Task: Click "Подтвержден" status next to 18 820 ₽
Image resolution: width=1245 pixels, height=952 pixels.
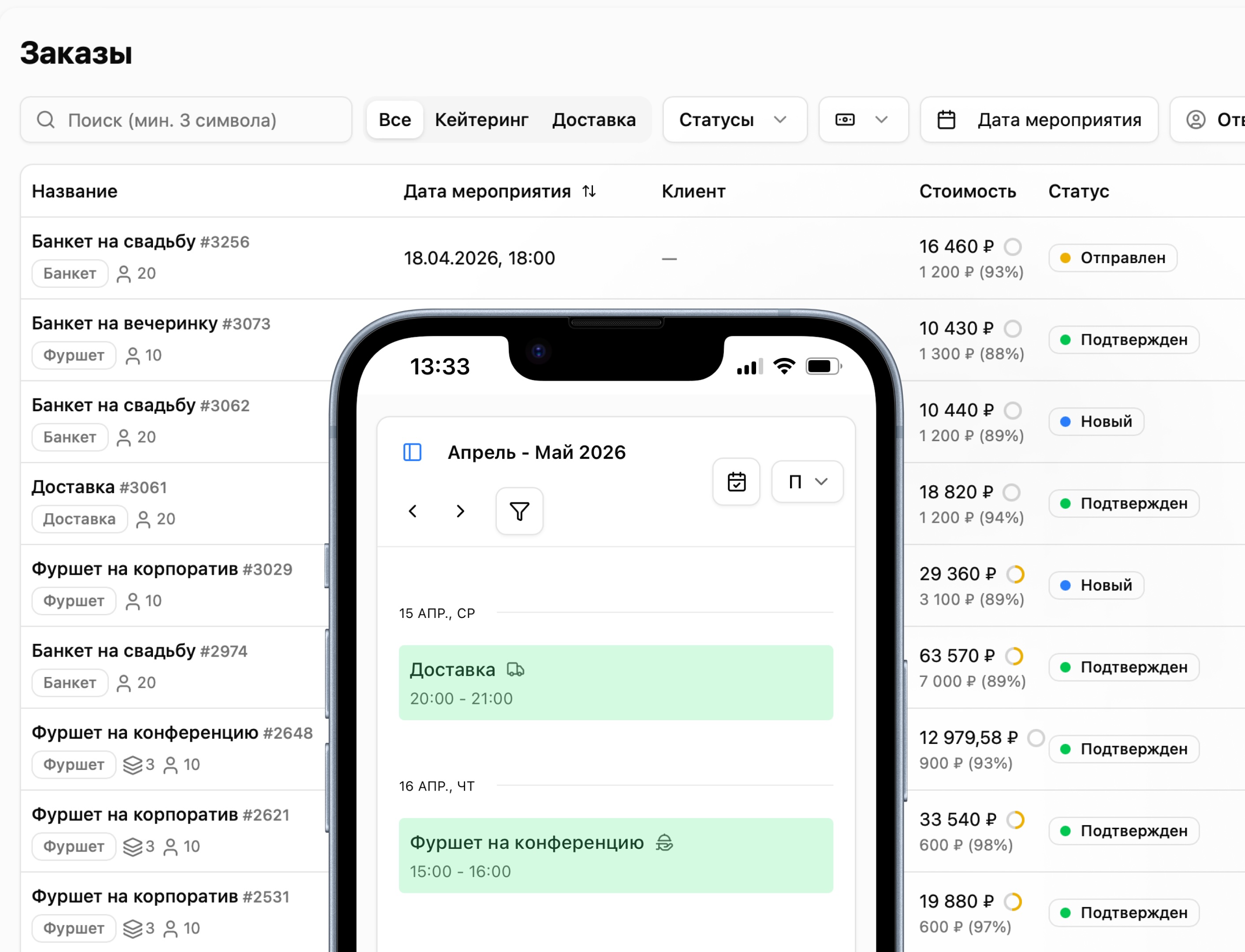Action: point(1124,503)
